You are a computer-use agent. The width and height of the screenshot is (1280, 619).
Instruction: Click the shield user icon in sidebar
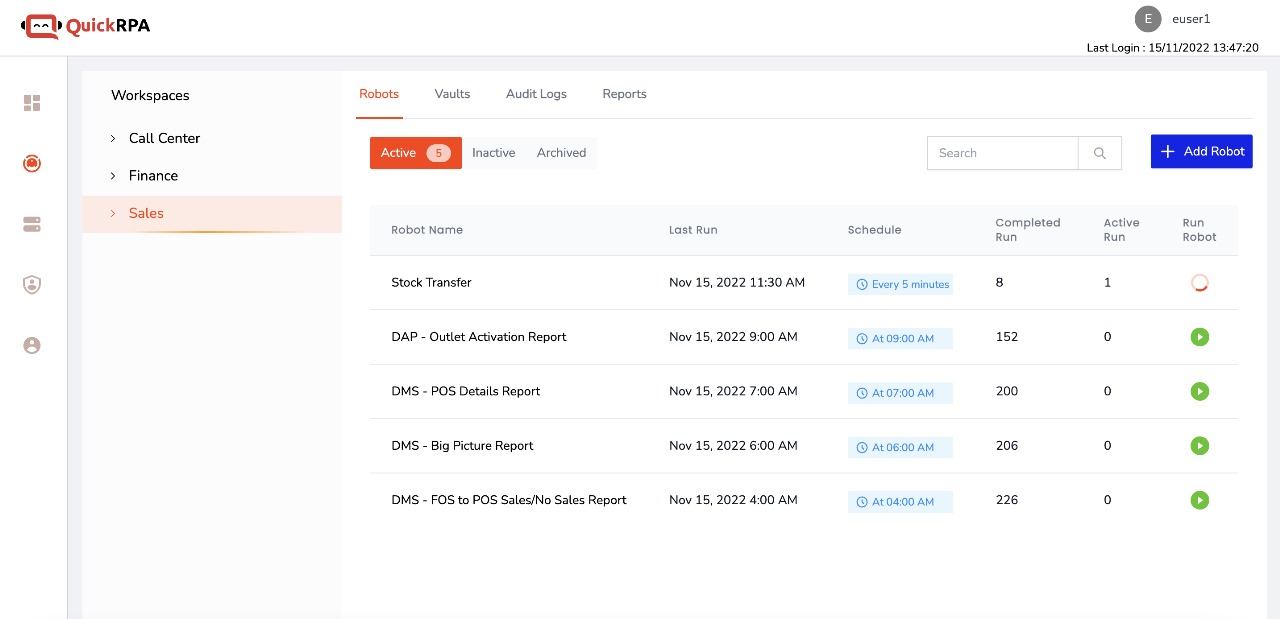(x=32, y=285)
